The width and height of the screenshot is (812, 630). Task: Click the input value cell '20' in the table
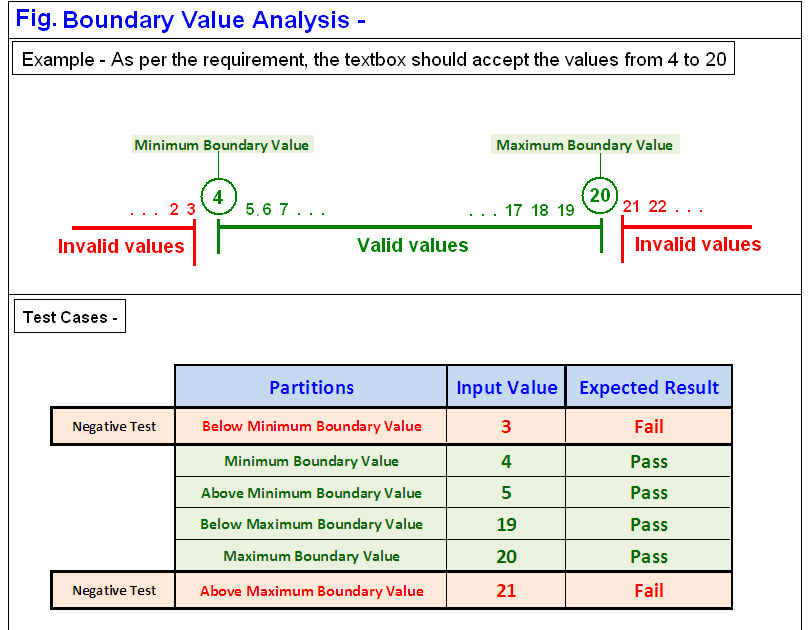tap(506, 556)
